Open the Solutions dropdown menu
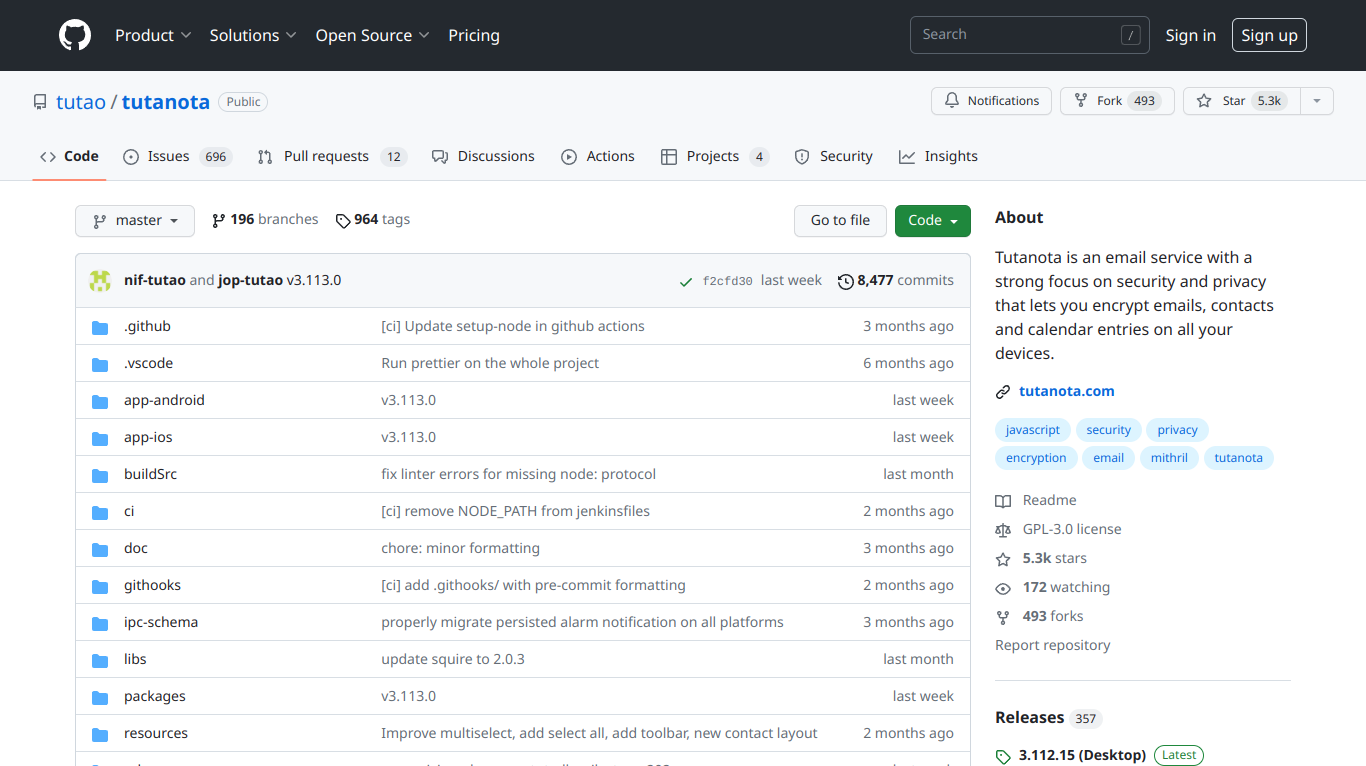Image resolution: width=1366 pixels, height=766 pixels. click(x=253, y=35)
